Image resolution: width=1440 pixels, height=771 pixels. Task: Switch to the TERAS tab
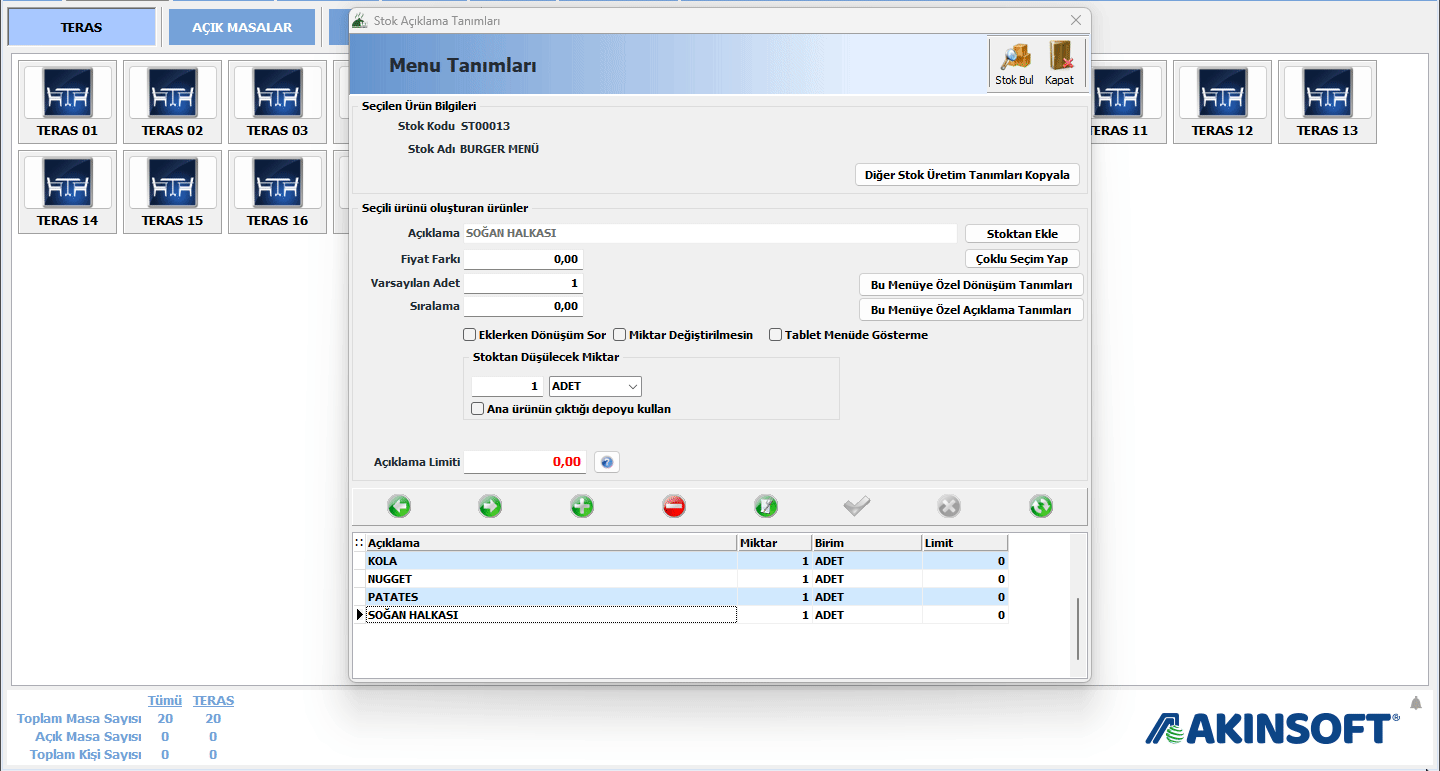click(81, 27)
